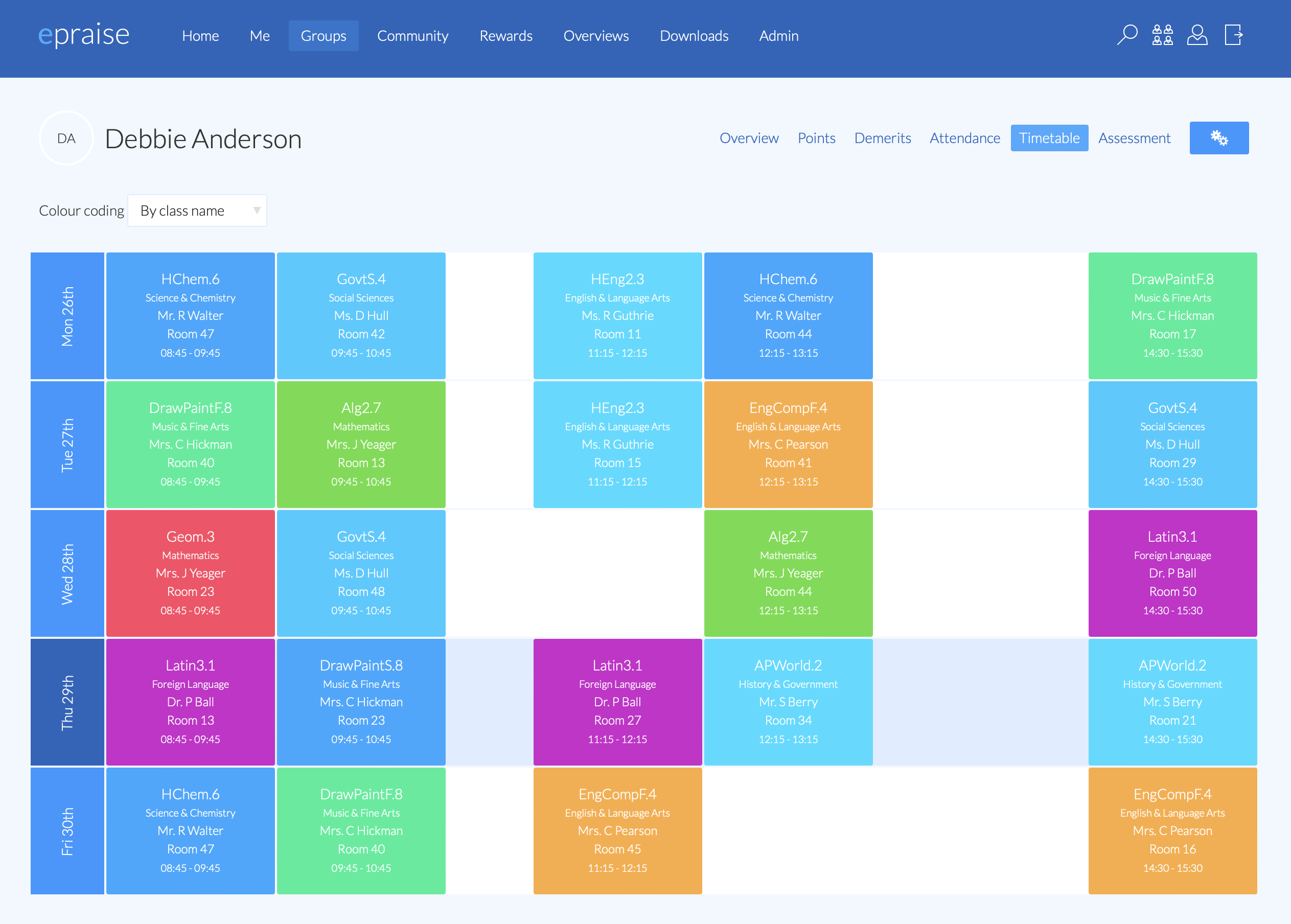
Task: Open Thursday Latin3.1 lesson in Room 27
Action: tap(617, 702)
